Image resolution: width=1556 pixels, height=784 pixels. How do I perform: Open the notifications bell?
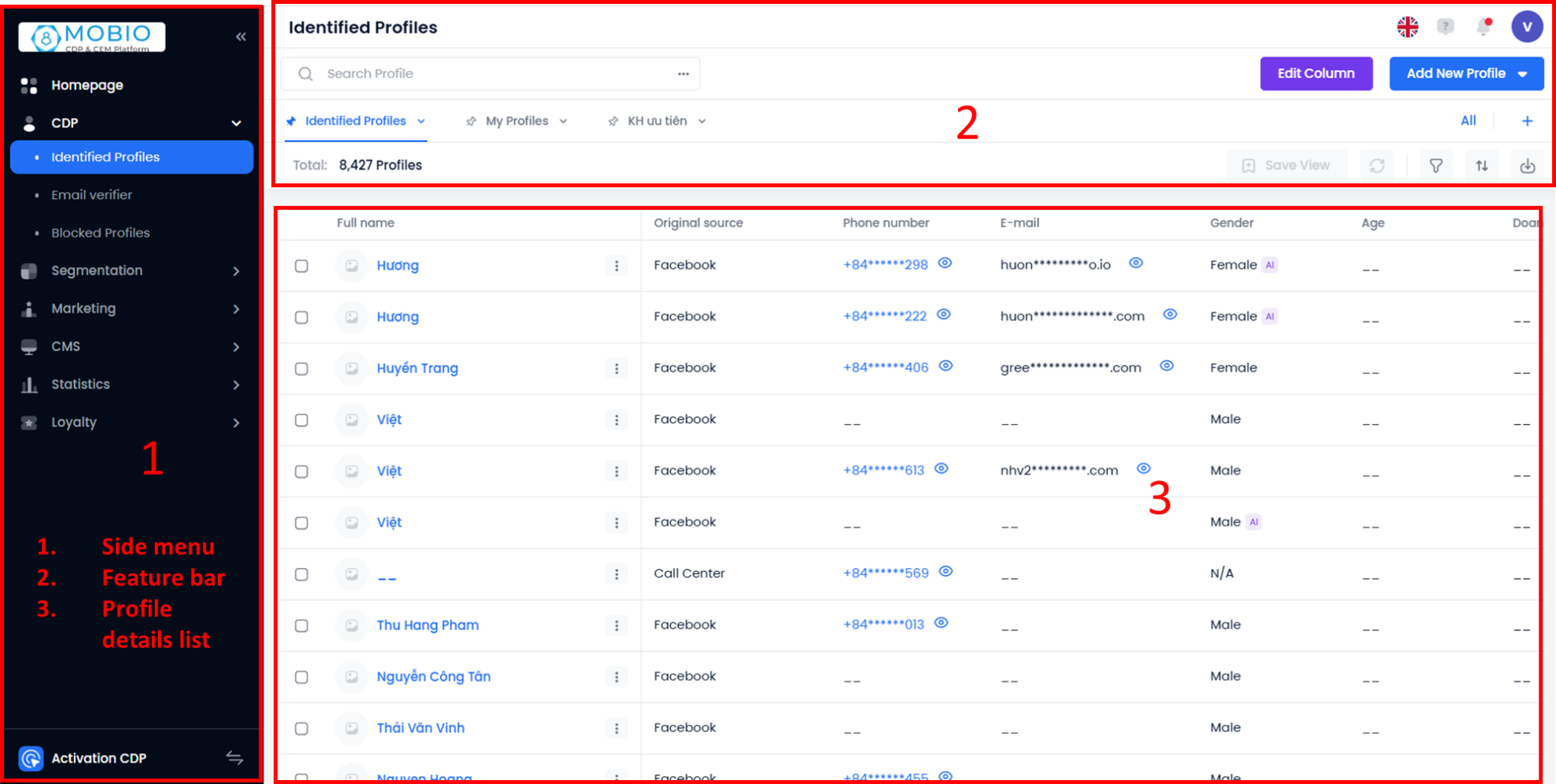pyautogui.click(x=1484, y=27)
